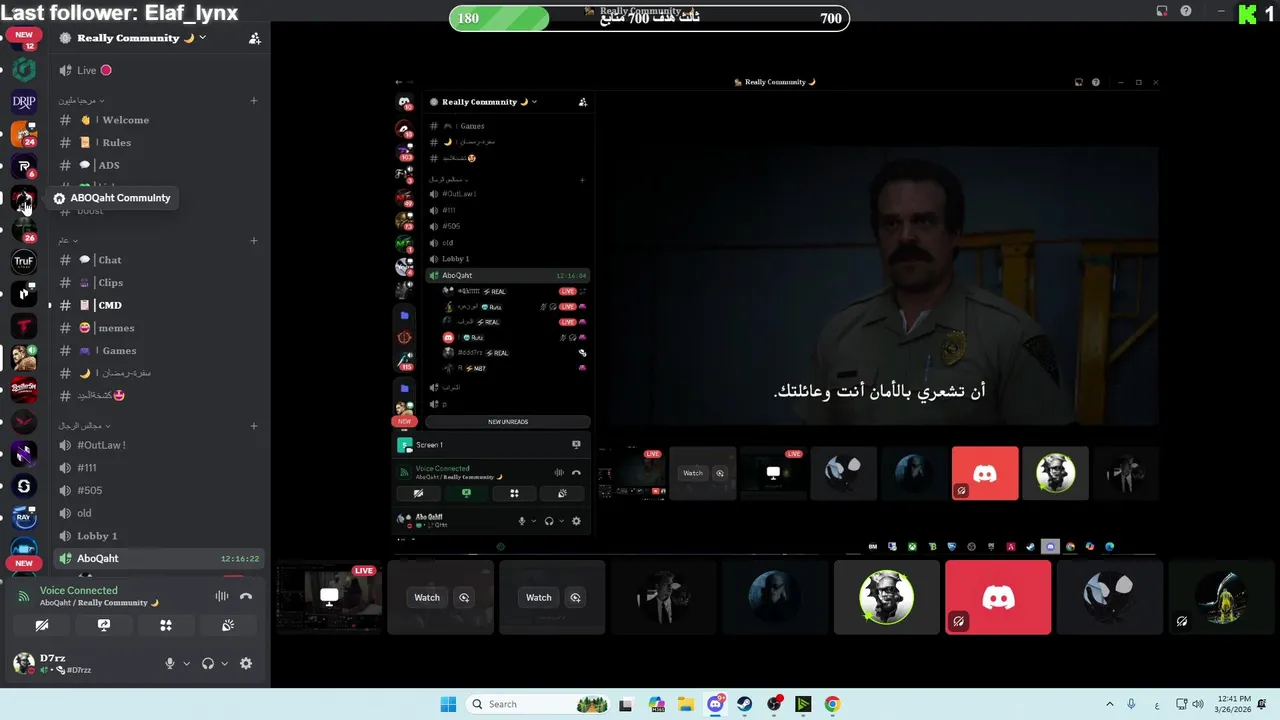Collapse the مجالس الرجال category
Viewport: 1280px width, 720px height.
click(85, 425)
